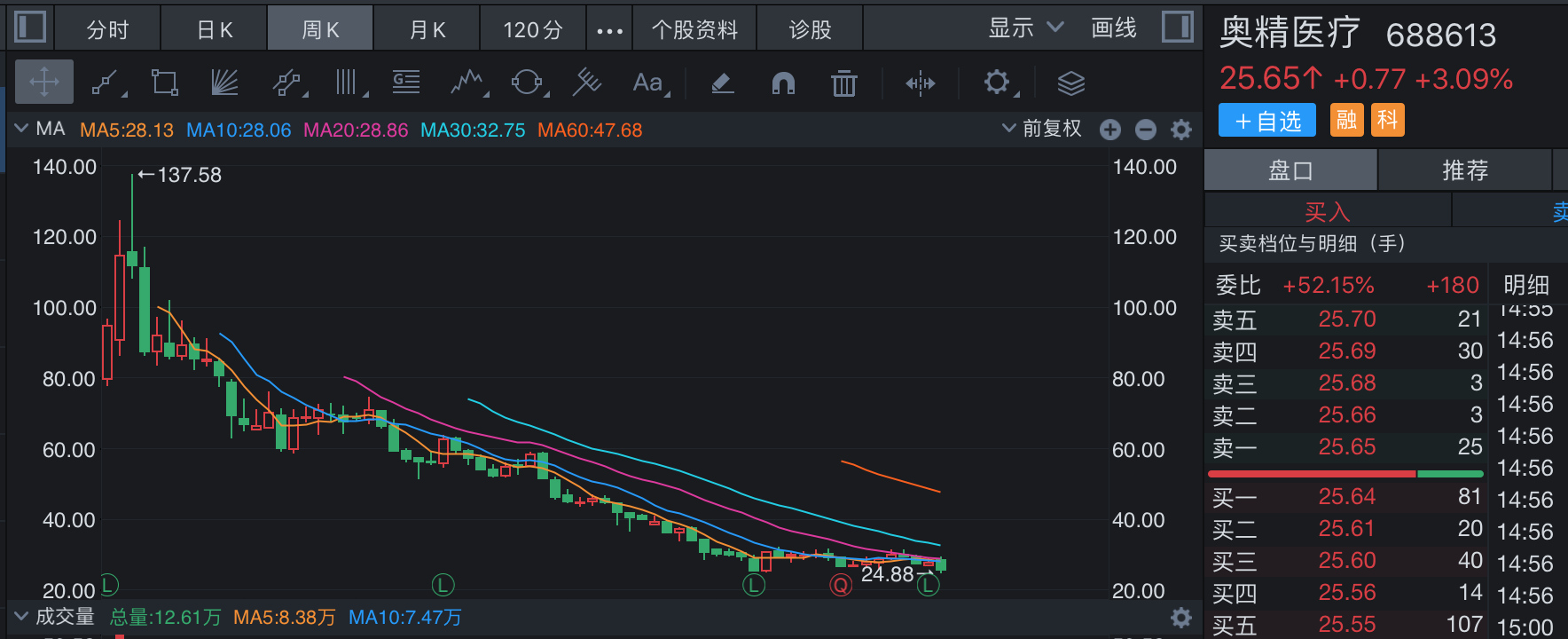This screenshot has width=1568, height=639.
Task: Click MA60:47.68 indicator label
Action: [x=590, y=130]
